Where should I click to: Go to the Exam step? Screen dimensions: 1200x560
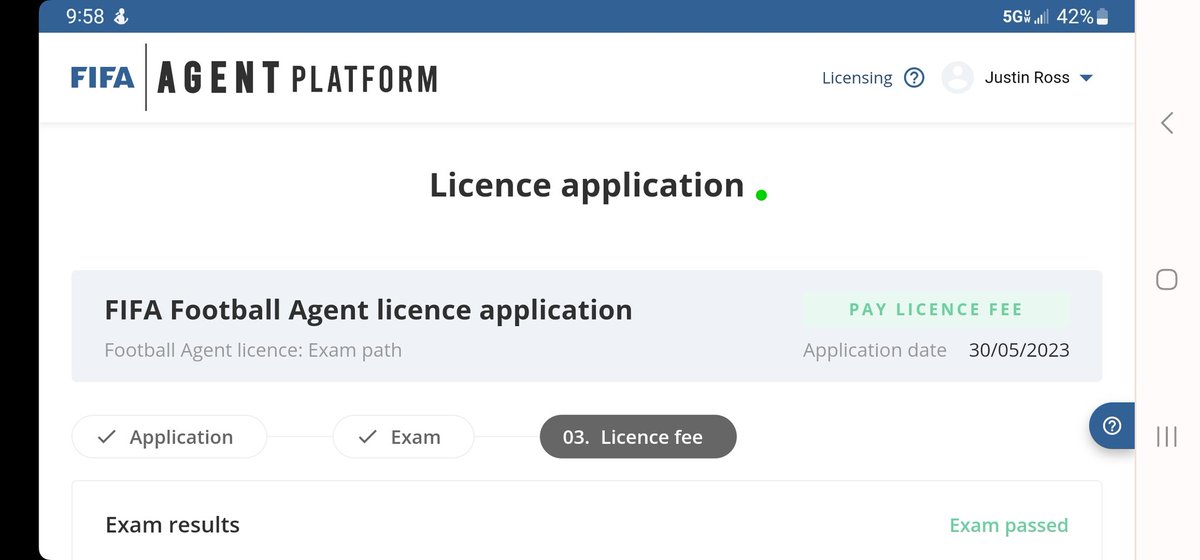click(403, 437)
